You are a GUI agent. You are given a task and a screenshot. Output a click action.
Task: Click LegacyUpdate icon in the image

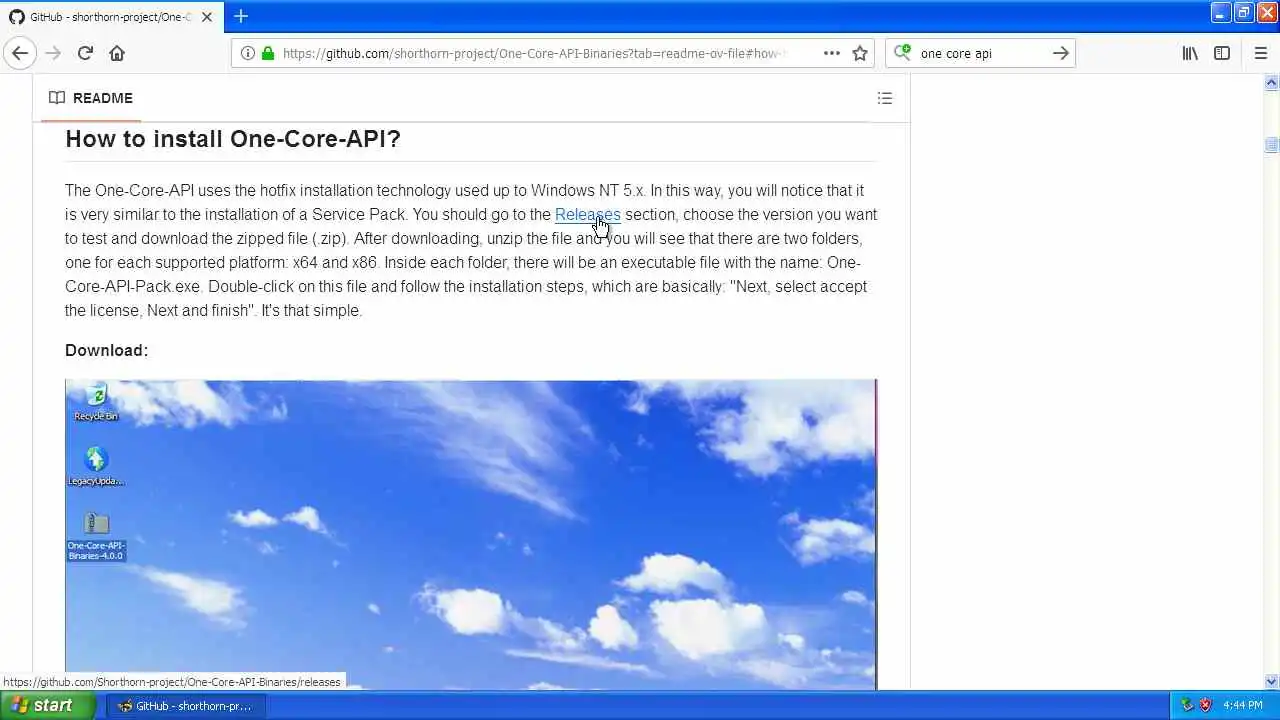[96, 466]
